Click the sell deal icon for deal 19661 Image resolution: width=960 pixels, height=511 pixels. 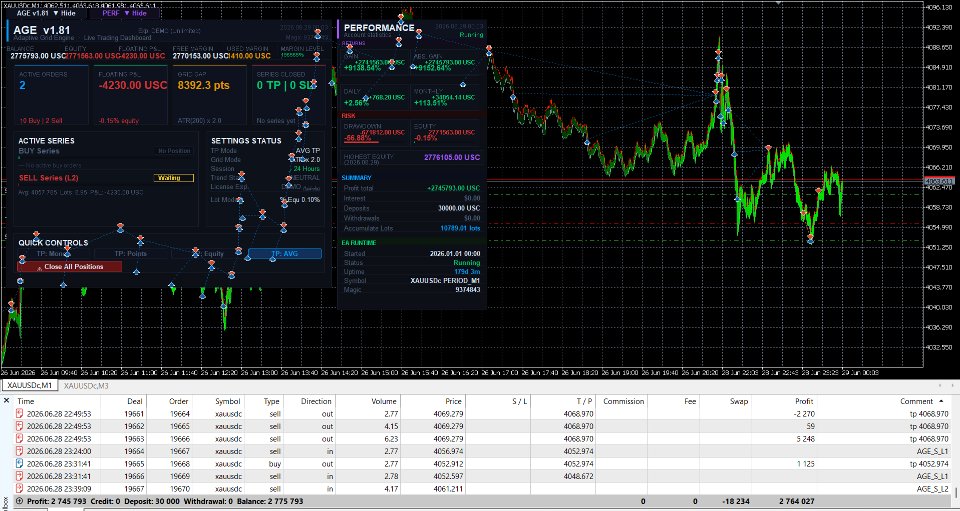pos(20,414)
